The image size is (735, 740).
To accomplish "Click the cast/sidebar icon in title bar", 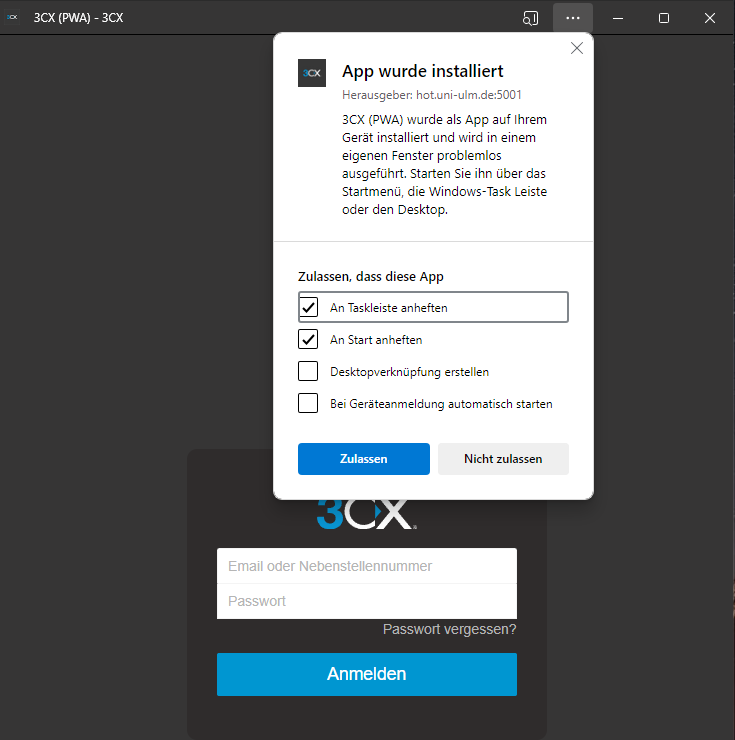I will pyautogui.click(x=531, y=18).
